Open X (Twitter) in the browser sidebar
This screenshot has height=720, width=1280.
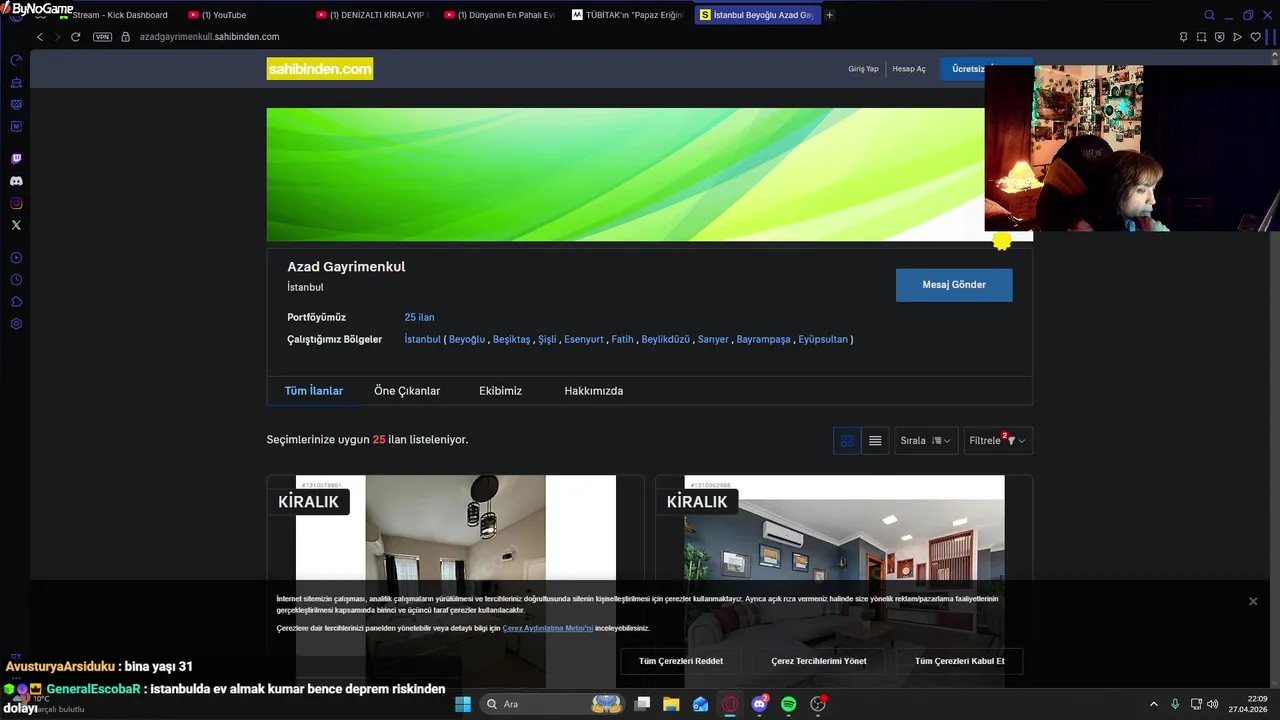tap(16, 225)
